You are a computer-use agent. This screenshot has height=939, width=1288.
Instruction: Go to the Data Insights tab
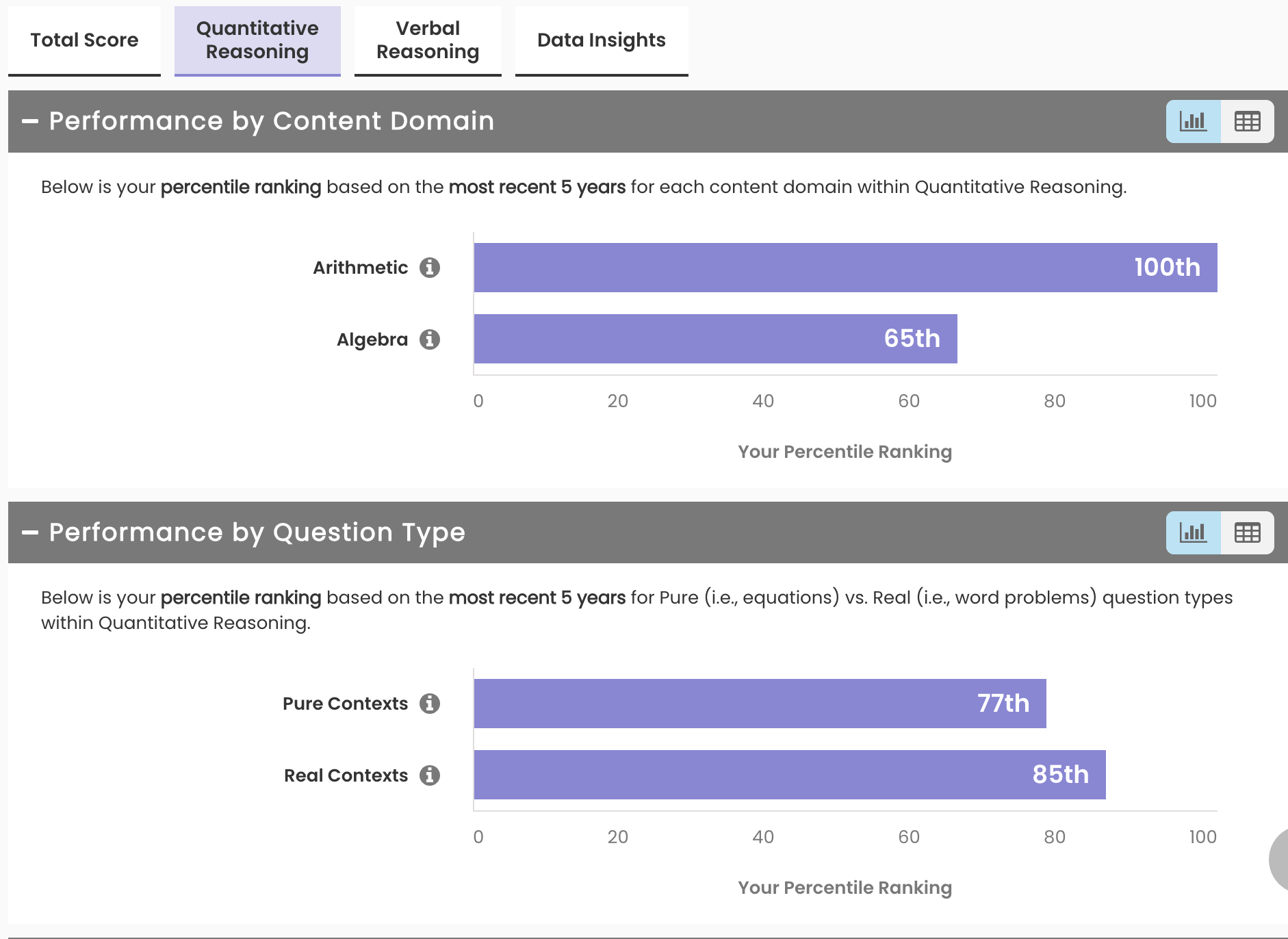pos(602,40)
